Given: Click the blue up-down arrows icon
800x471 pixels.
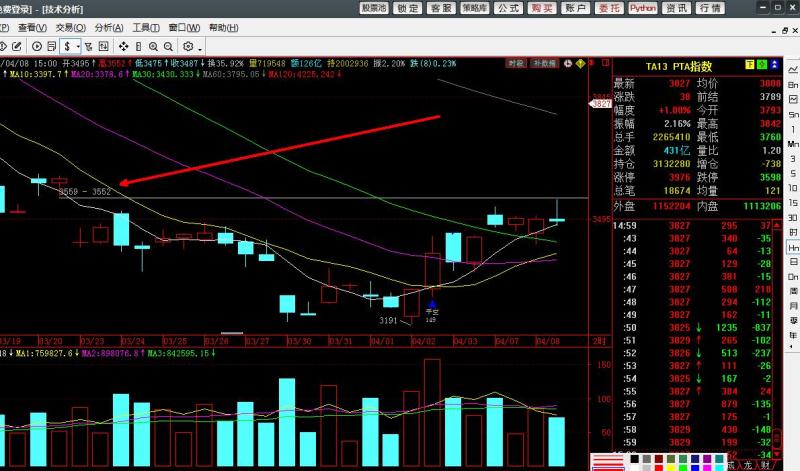Looking at the screenshot, I should (774, 65).
